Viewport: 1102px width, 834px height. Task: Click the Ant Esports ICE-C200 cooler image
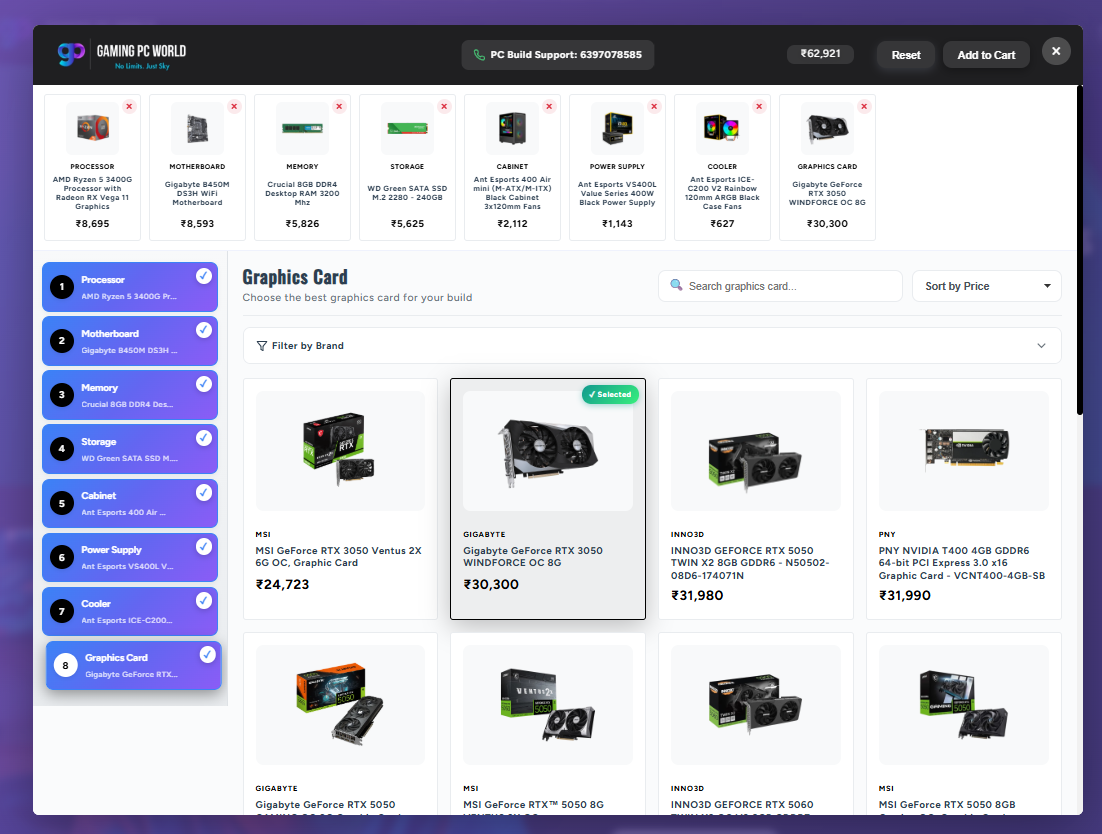point(722,129)
